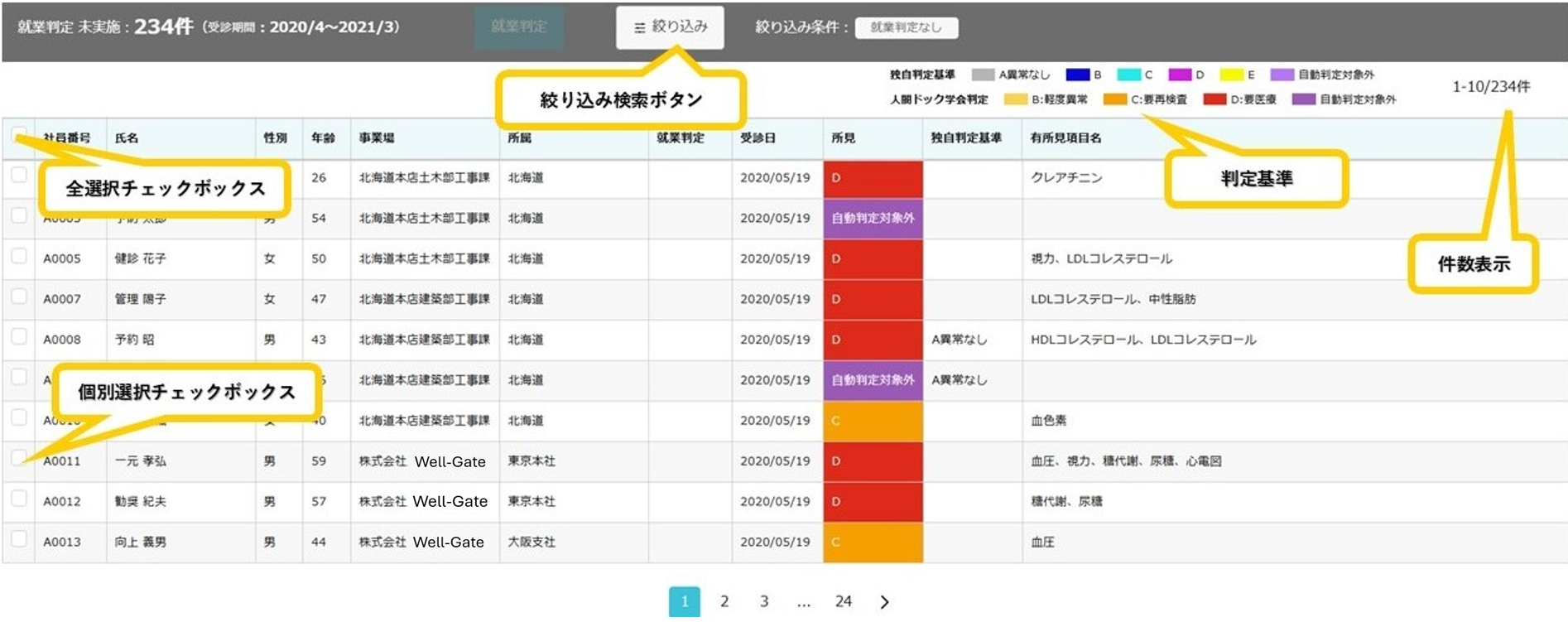The image size is (1568, 622).
Task: Click A異常なし in the A0008 row
Action: point(960,340)
